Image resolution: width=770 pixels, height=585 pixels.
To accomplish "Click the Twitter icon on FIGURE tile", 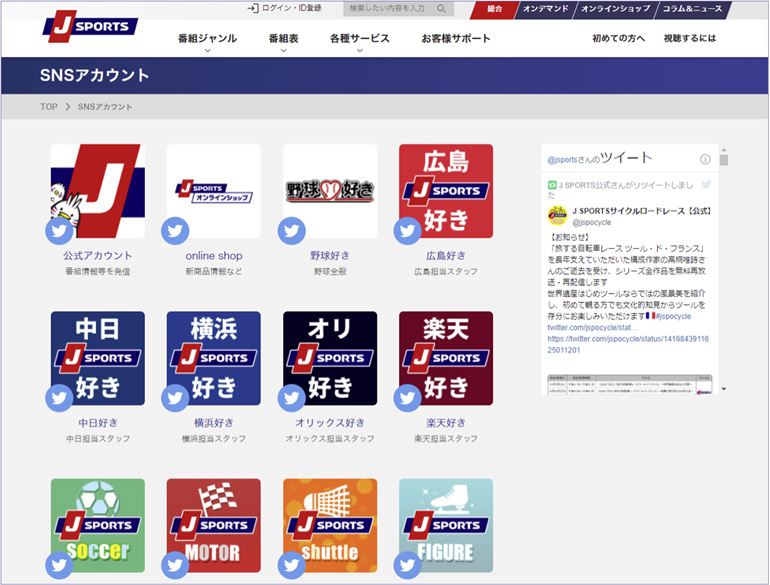I will [407, 565].
